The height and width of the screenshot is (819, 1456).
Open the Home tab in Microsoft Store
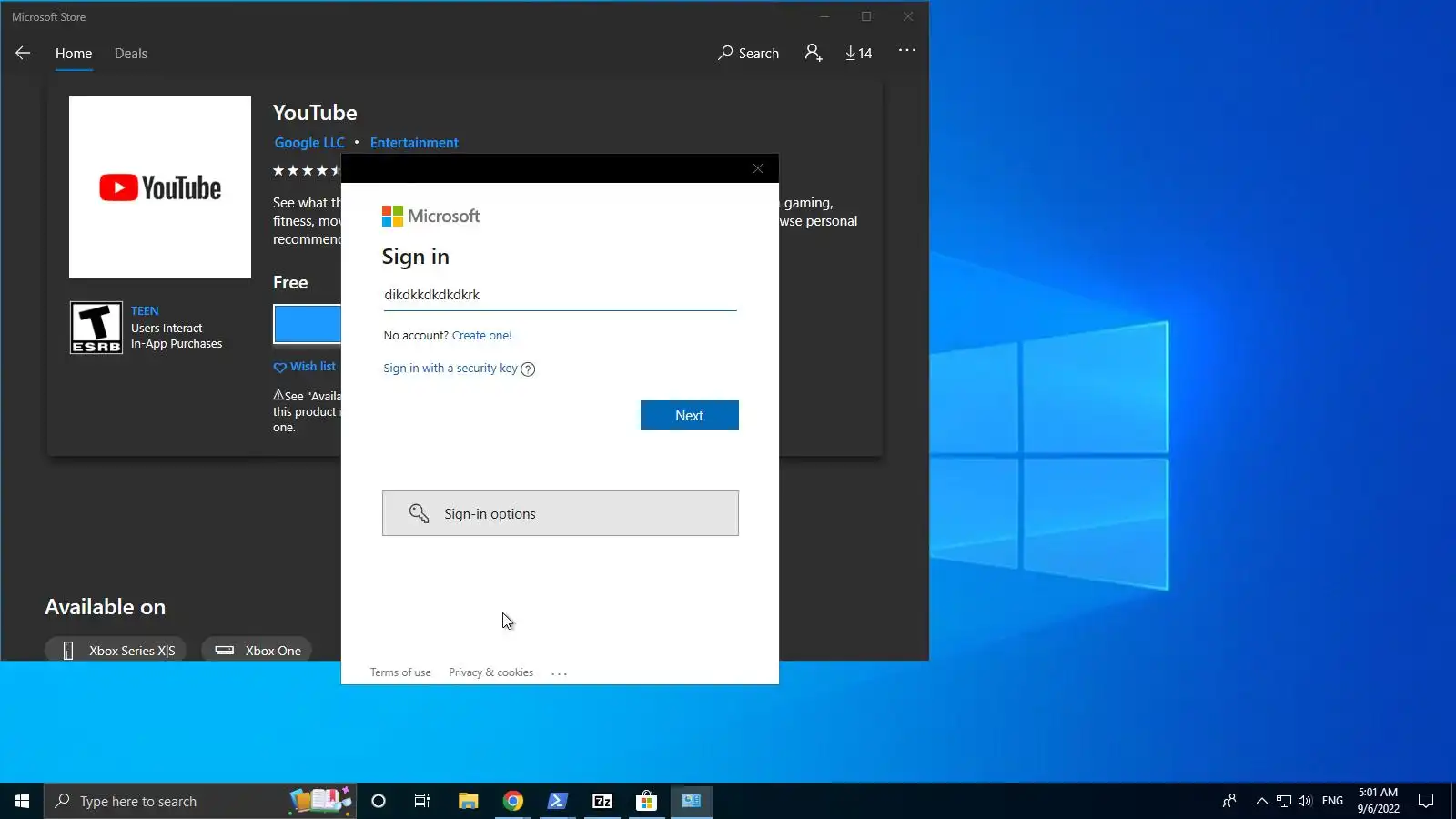(74, 54)
